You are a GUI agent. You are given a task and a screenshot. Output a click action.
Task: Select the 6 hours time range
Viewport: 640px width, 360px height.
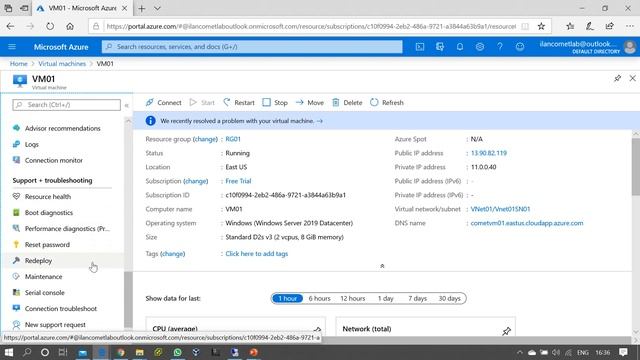point(319,298)
